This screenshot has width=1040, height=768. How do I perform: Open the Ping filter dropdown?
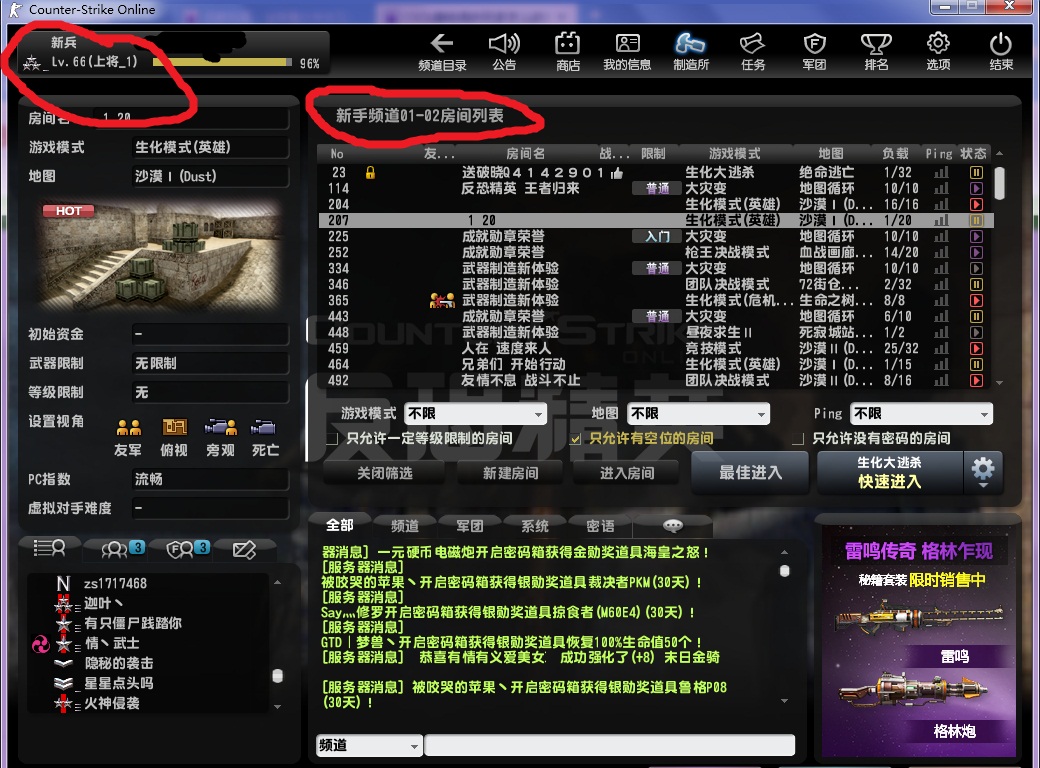tap(921, 414)
